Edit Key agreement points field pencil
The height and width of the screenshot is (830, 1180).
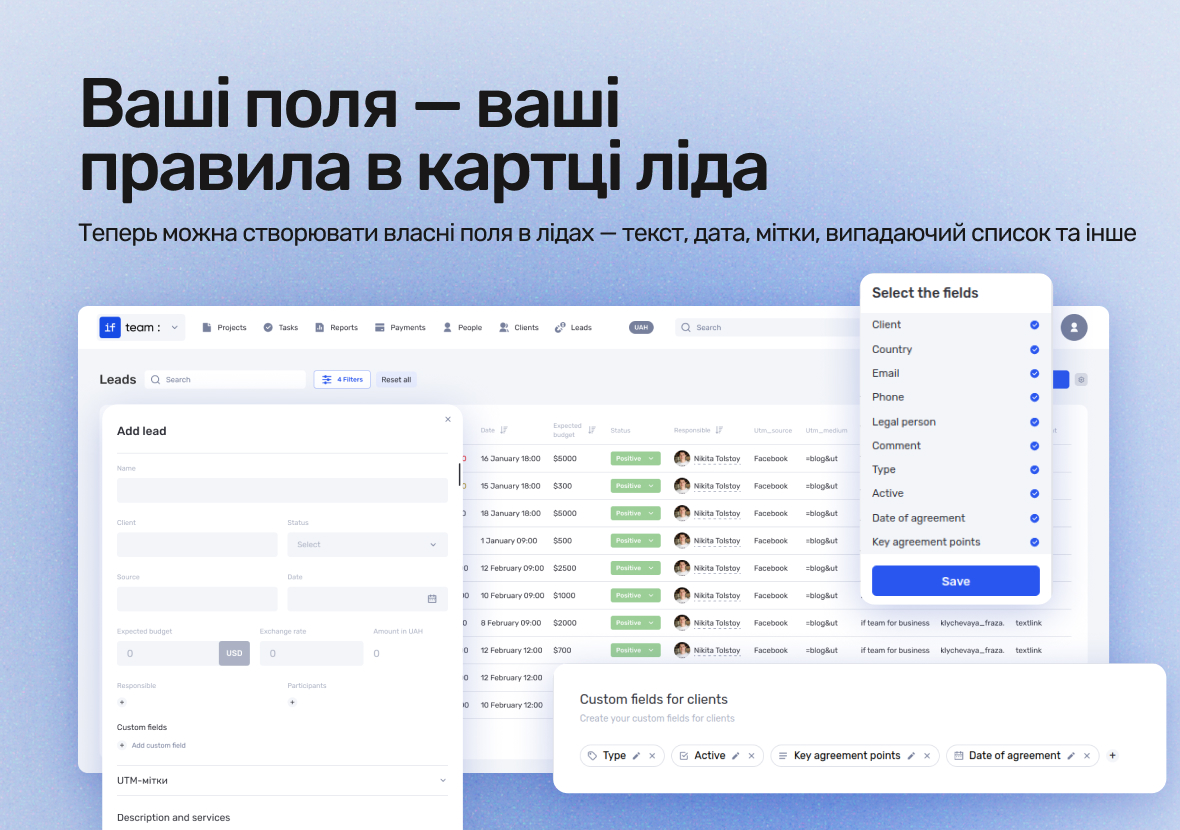coord(911,756)
